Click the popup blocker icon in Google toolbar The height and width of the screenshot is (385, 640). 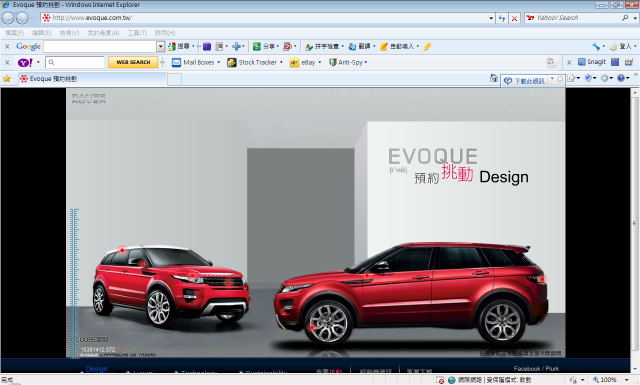click(x=287, y=47)
